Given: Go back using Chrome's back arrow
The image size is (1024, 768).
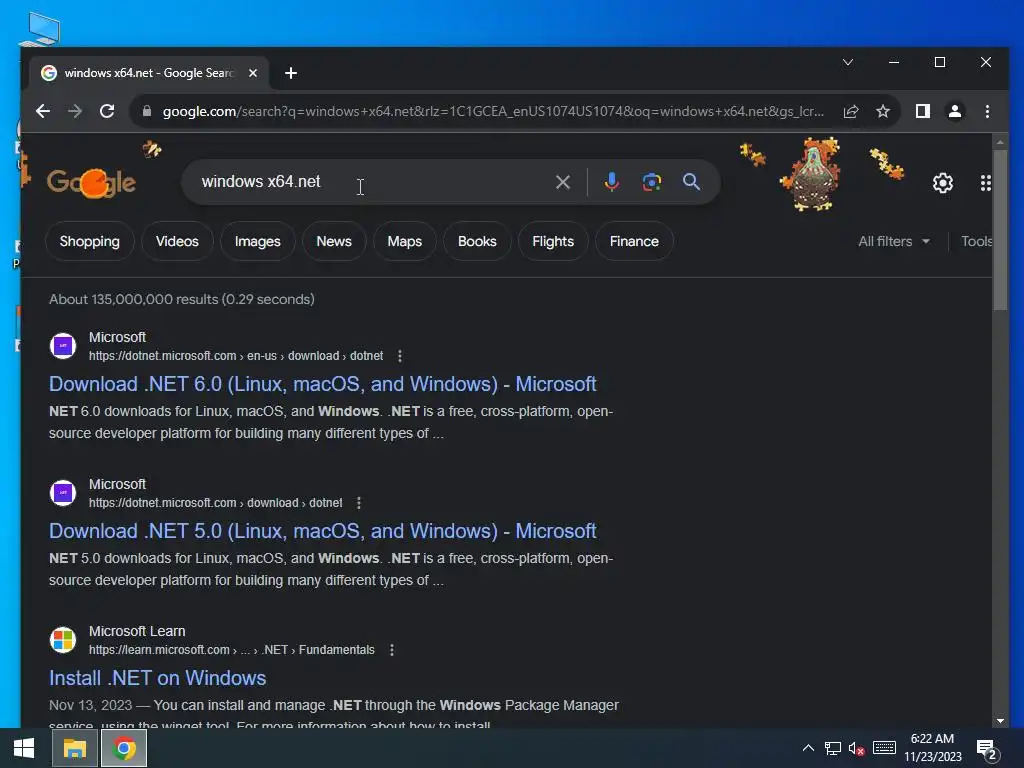Looking at the screenshot, I should click(43, 111).
